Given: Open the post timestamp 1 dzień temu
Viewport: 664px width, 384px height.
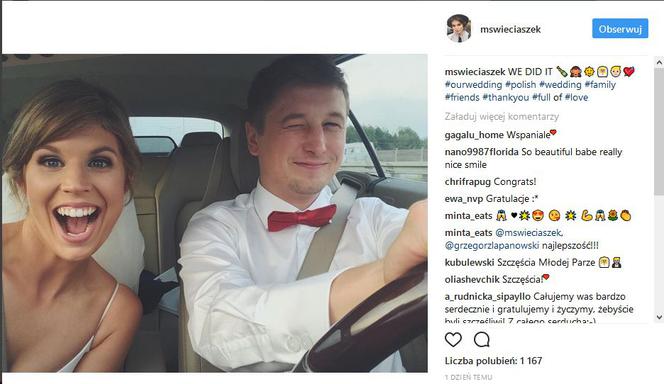Looking at the screenshot, I should tap(468, 377).
